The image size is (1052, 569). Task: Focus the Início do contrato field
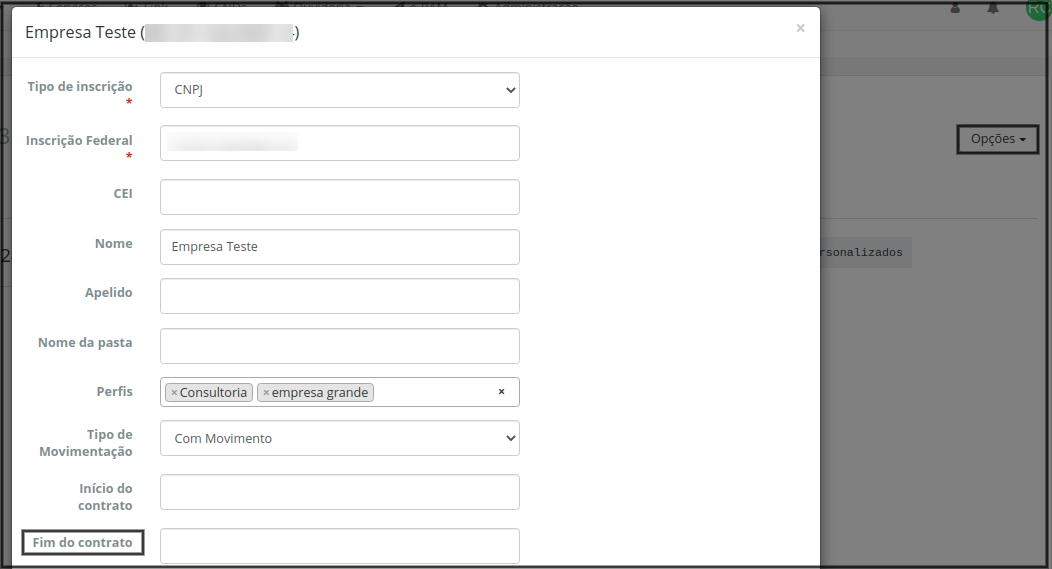pos(340,492)
